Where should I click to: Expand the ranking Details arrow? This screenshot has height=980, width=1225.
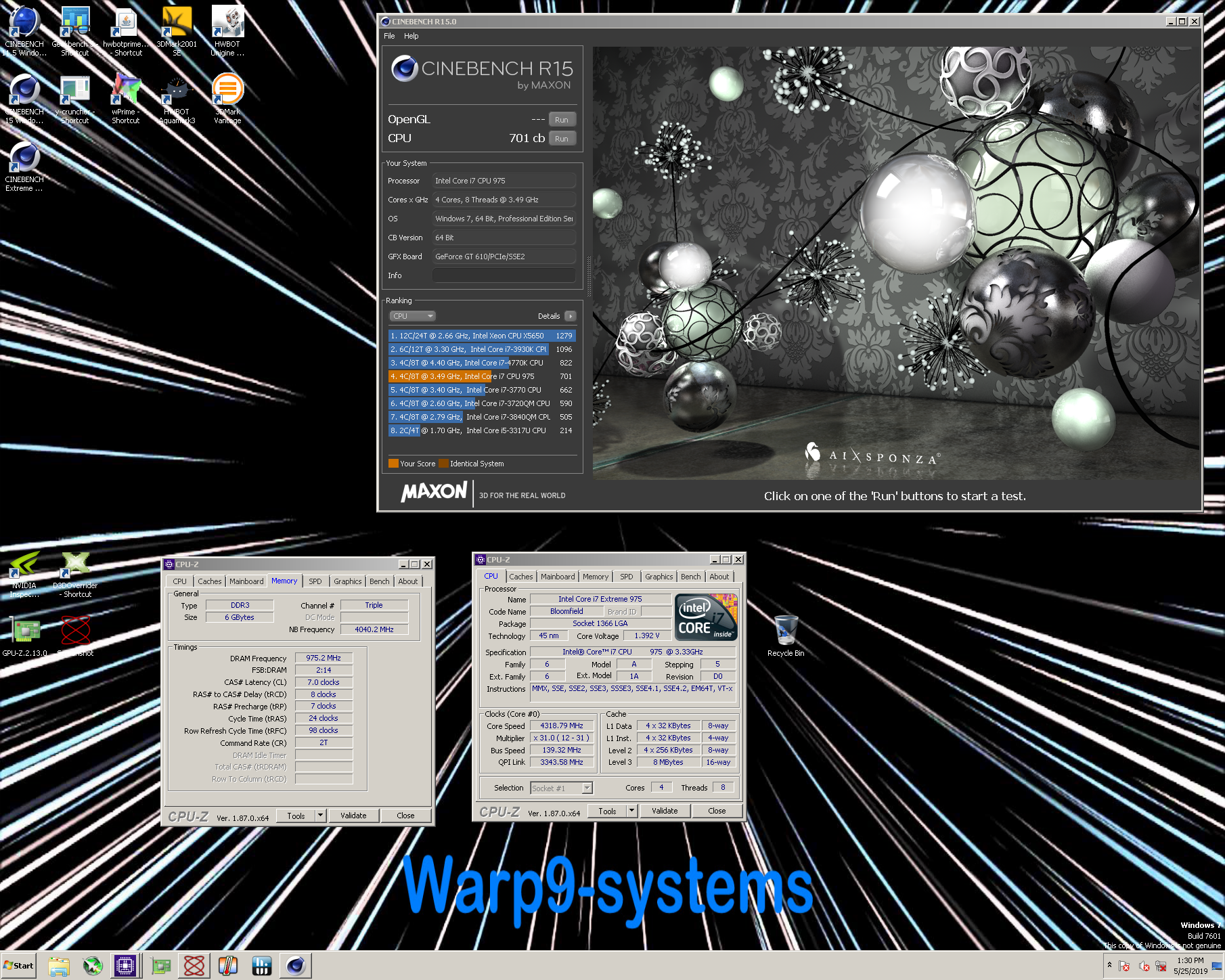(571, 316)
